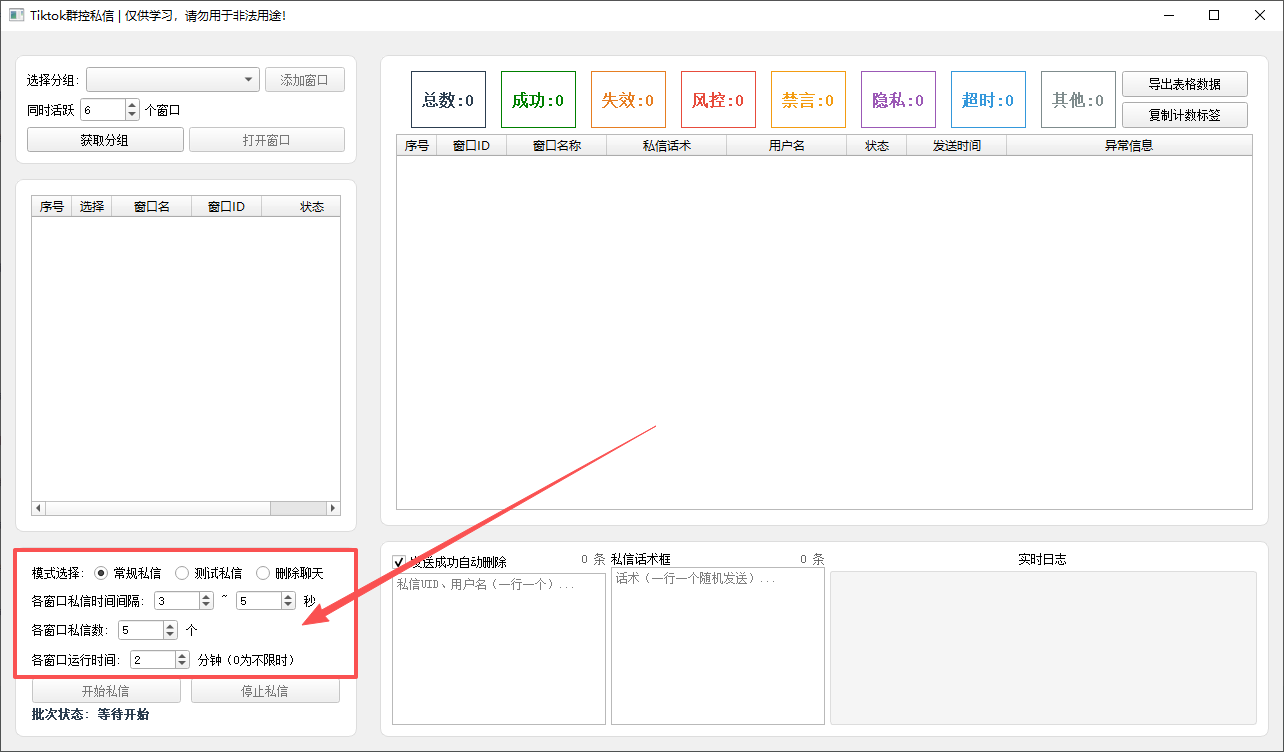Click the gray 其他 counter label

(x=1078, y=100)
